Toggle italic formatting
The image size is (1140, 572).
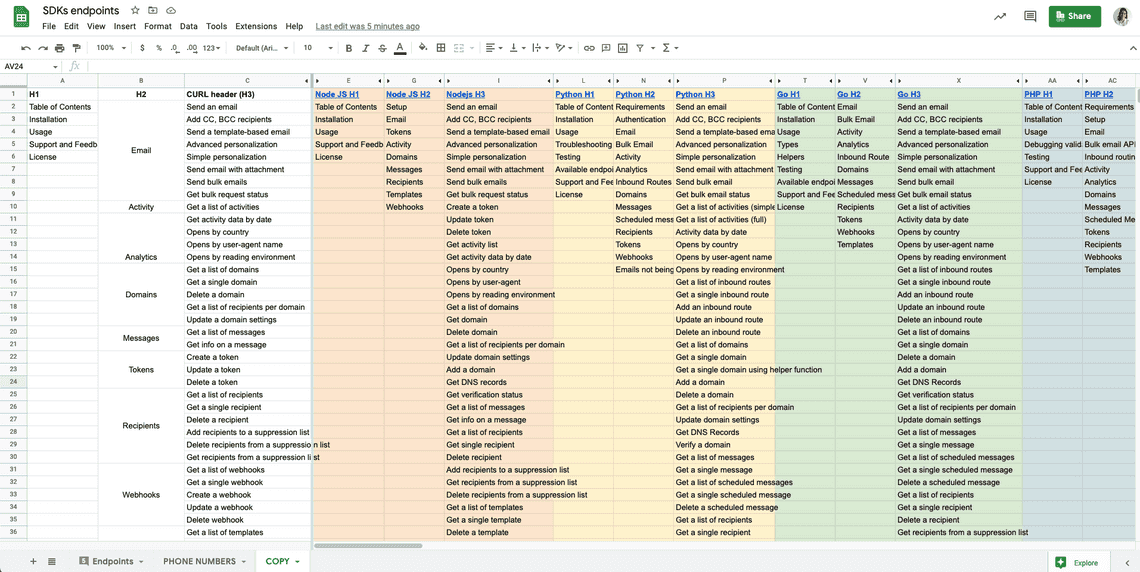366,48
